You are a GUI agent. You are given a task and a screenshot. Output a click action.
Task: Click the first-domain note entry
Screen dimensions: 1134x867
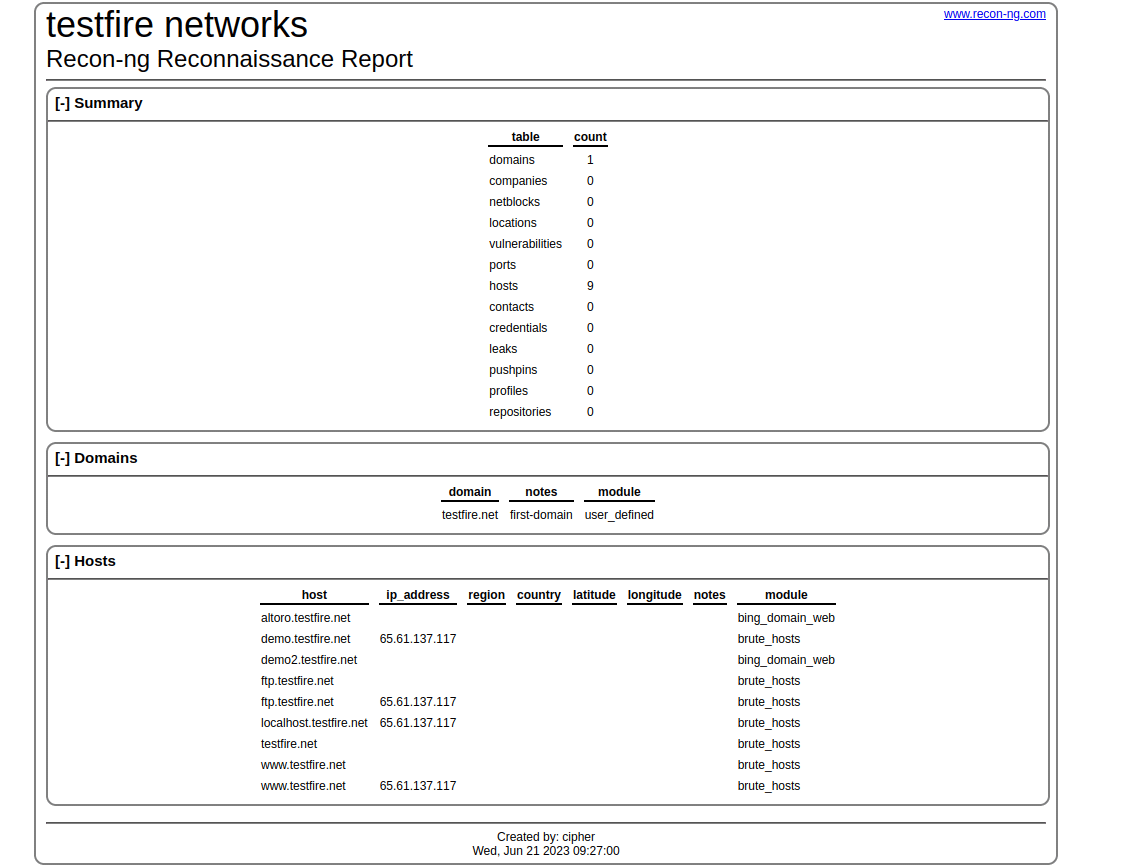[541, 514]
